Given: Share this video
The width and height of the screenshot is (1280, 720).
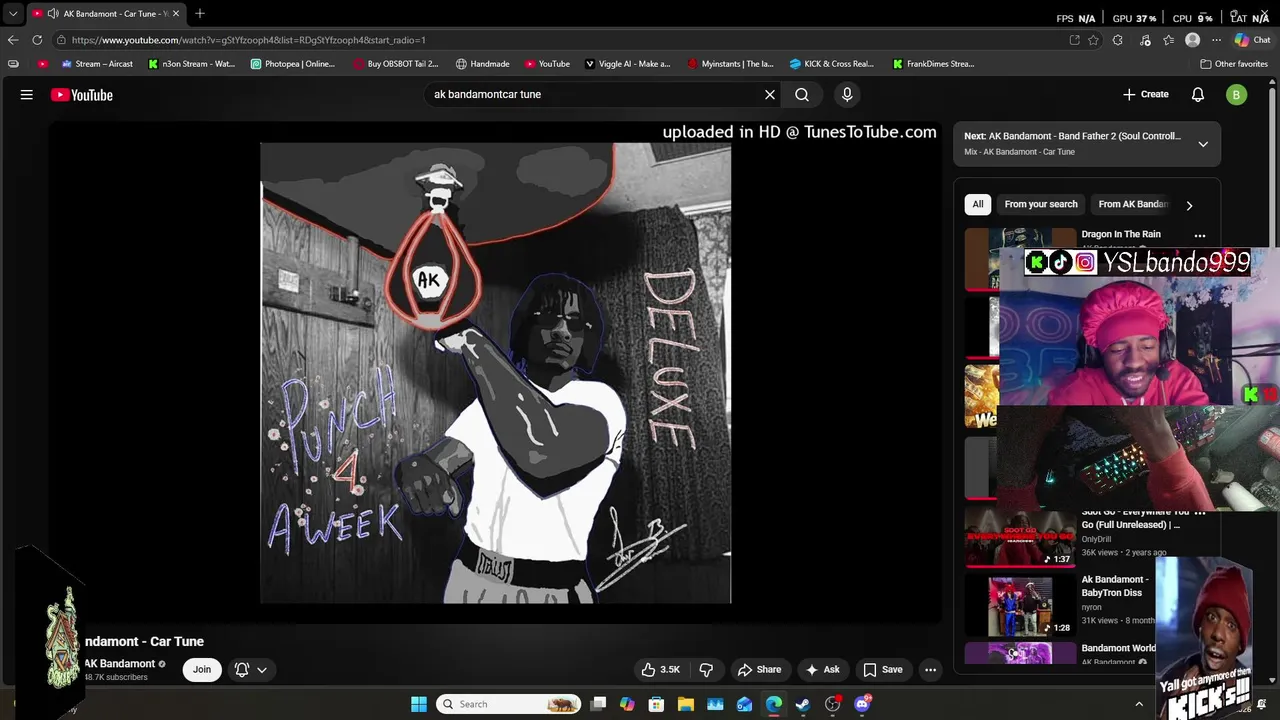Looking at the screenshot, I should [759, 669].
